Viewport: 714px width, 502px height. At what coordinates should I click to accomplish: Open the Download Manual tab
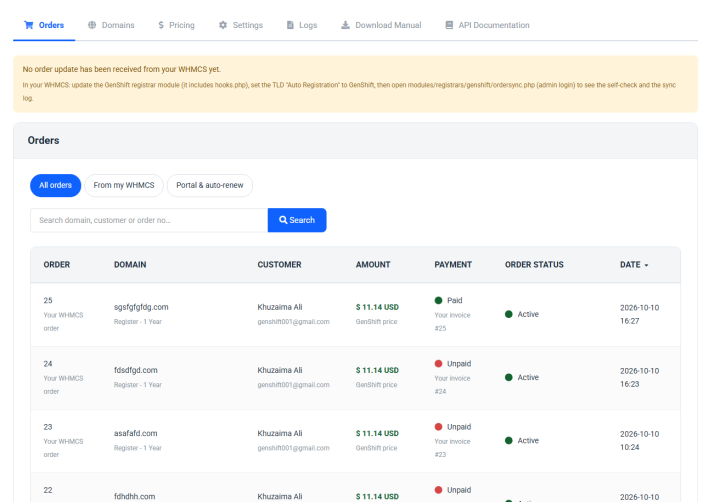(x=381, y=25)
